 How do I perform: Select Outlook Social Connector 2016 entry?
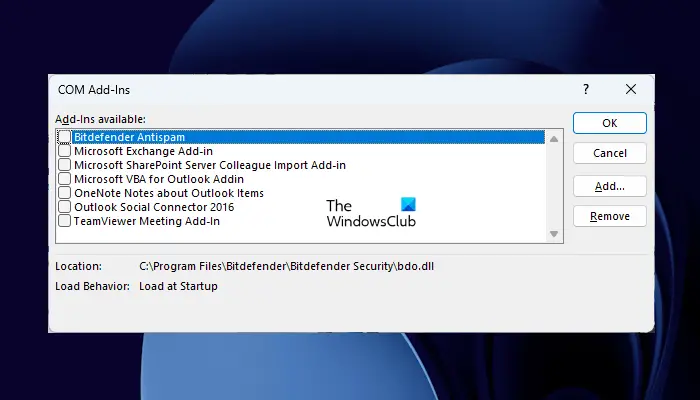(x=154, y=207)
